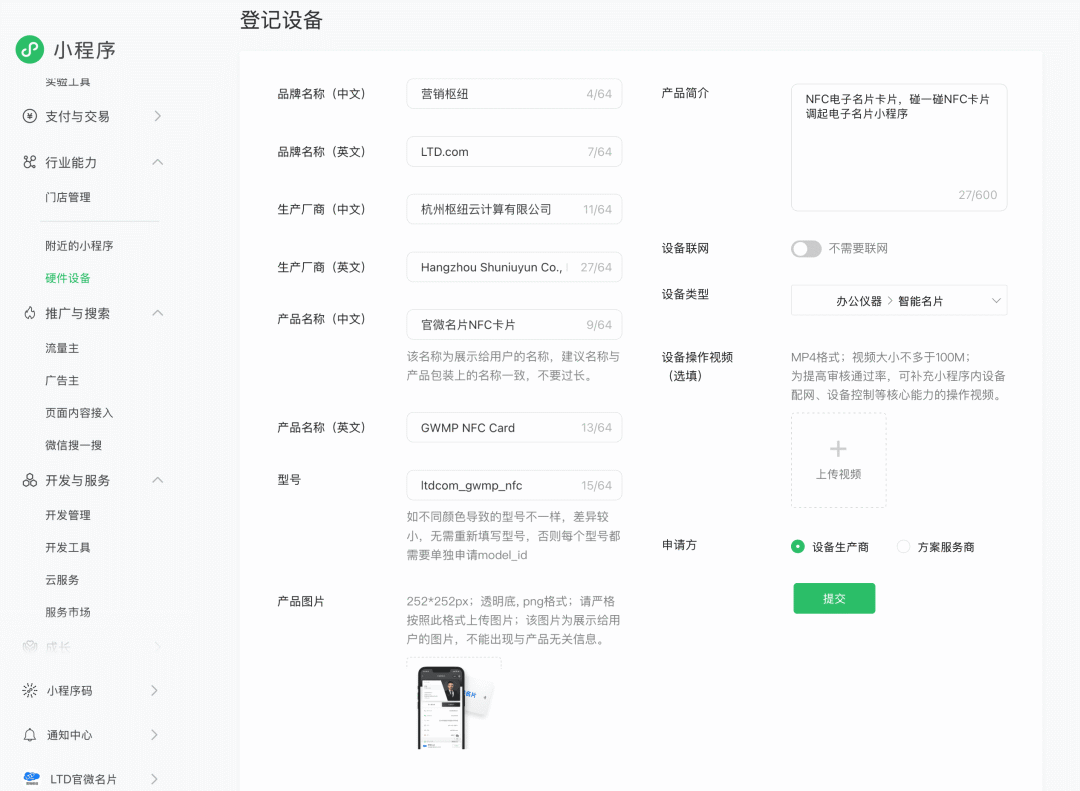Click the 开发与服务 sidebar icon
1080x791 pixels.
(30, 480)
